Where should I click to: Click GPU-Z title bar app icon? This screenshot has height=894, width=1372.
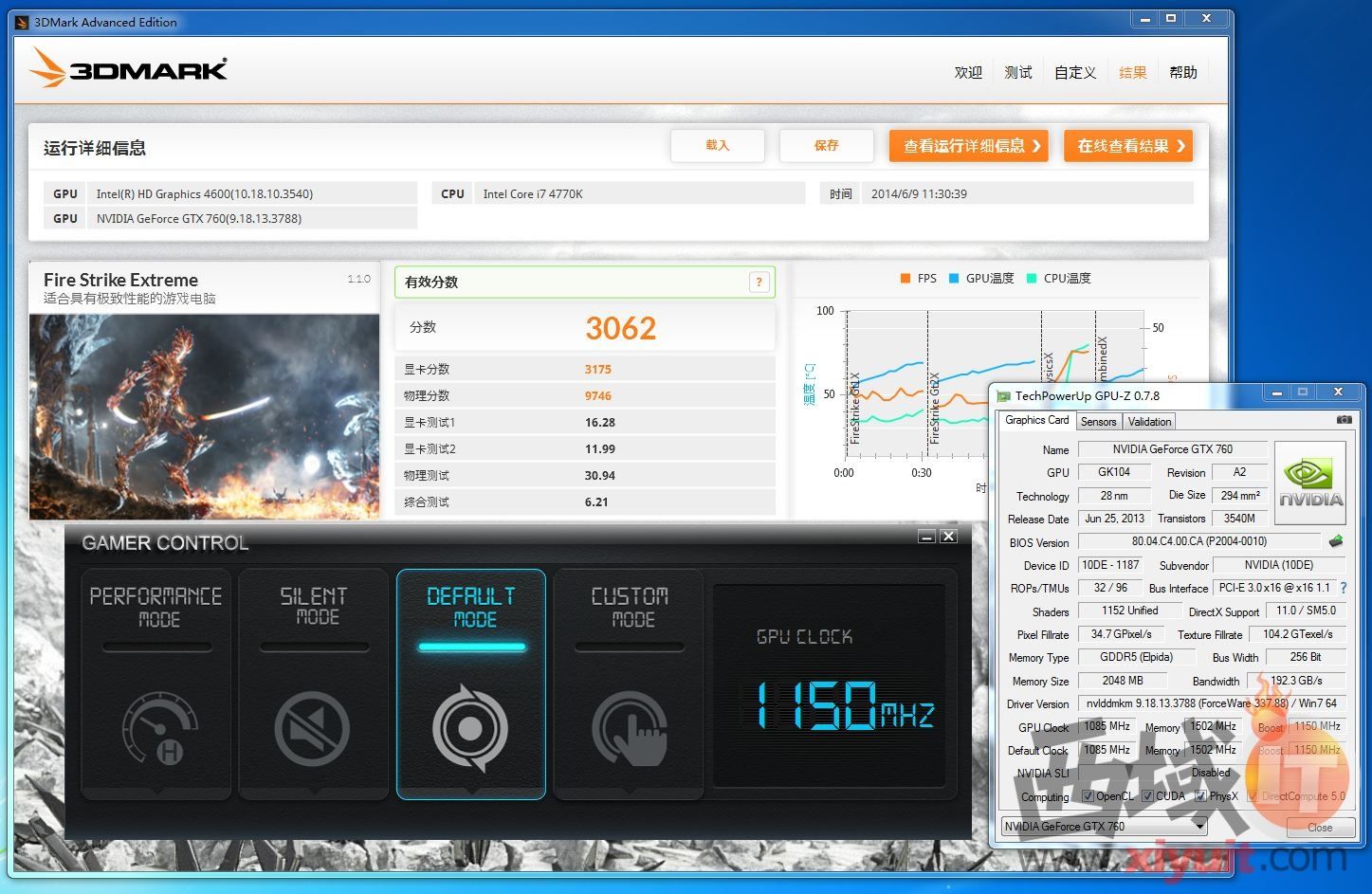click(x=1003, y=396)
